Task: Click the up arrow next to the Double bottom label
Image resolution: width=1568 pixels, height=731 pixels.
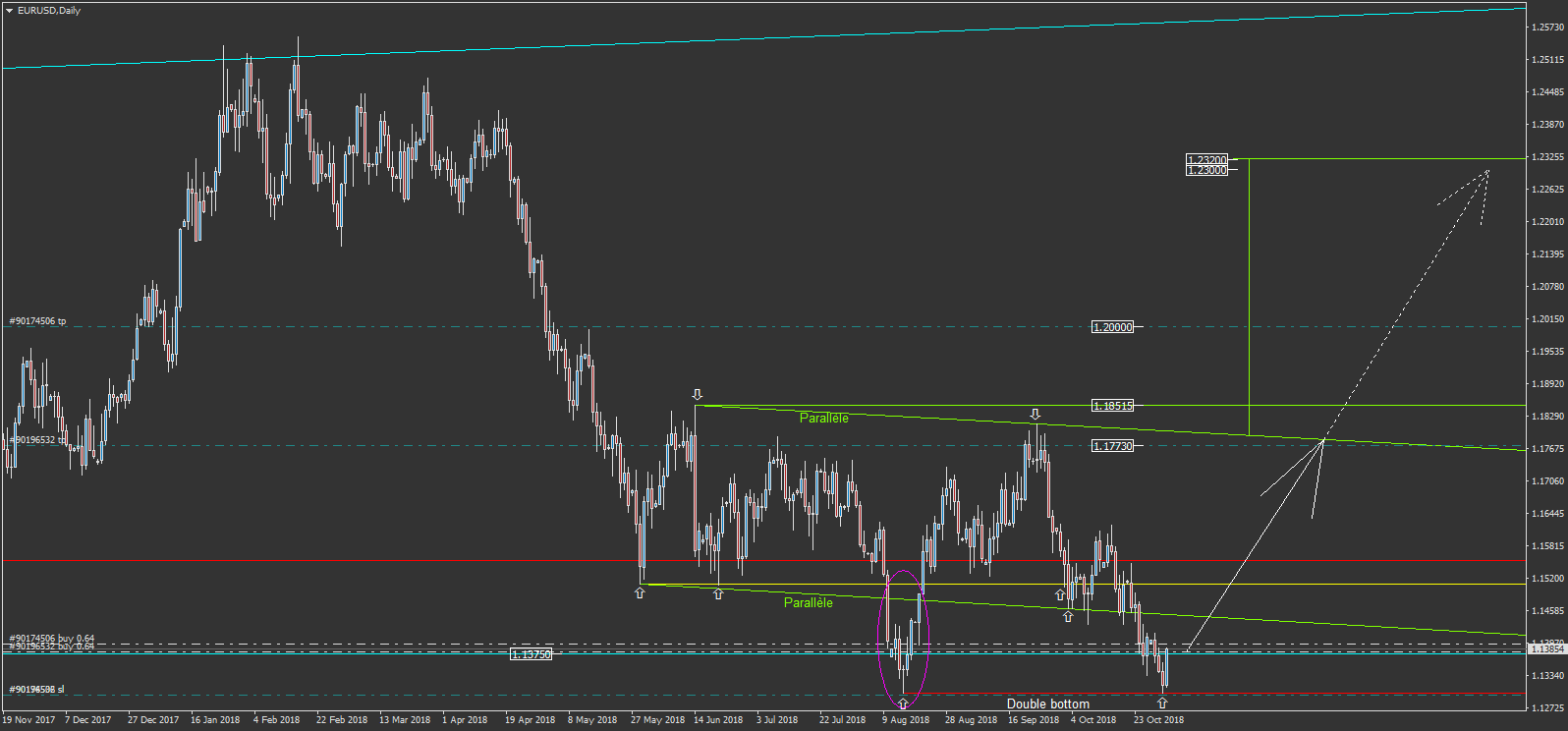Action: coord(1162,703)
